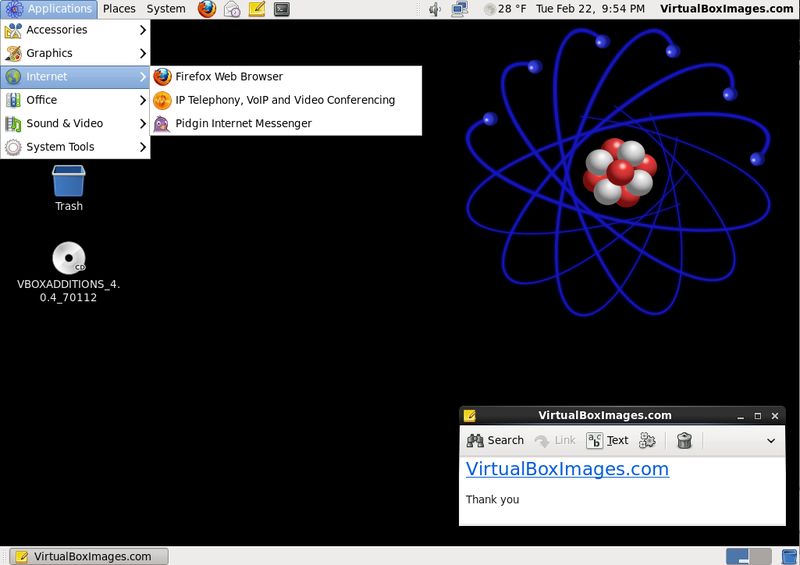Maximize the VirtualBoxImages.com note window
The width and height of the screenshot is (800, 565).
click(758, 416)
